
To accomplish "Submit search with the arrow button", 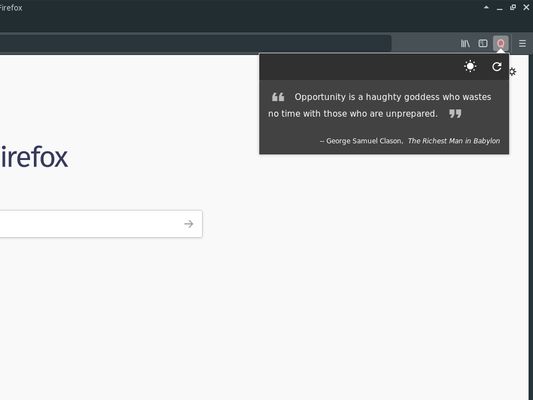I will tap(189, 224).
